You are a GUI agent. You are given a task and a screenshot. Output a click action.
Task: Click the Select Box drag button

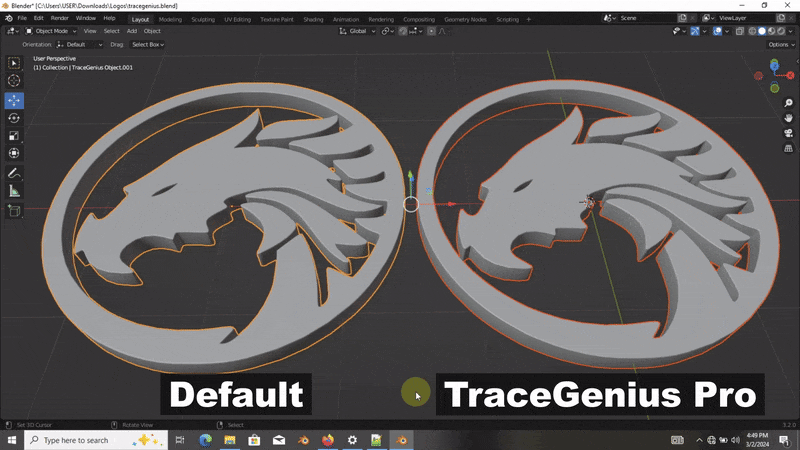tap(147, 44)
